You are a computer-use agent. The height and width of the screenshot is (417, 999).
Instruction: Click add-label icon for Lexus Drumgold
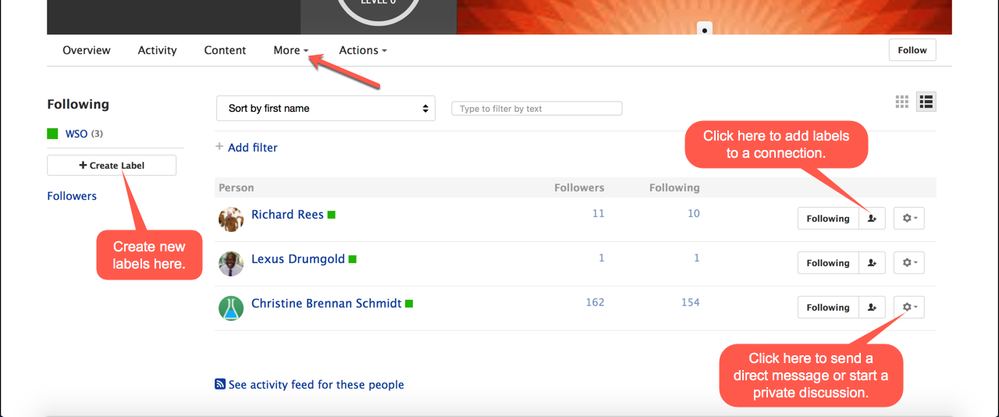pyautogui.click(x=872, y=263)
